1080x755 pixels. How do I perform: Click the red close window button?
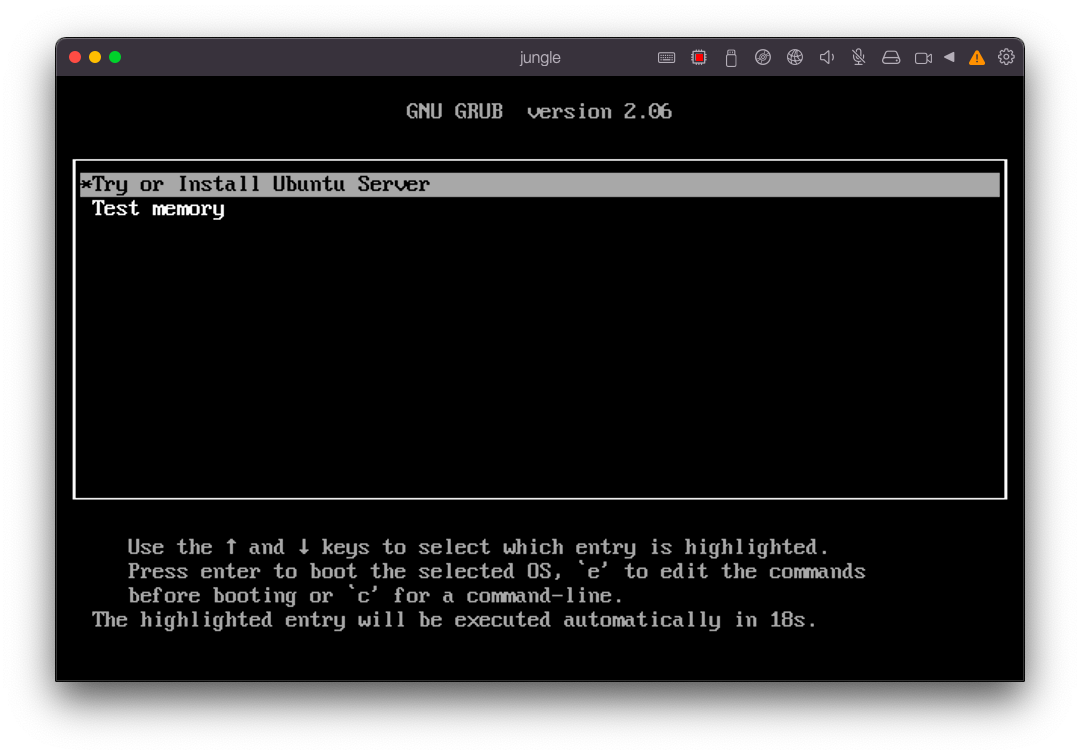click(75, 57)
